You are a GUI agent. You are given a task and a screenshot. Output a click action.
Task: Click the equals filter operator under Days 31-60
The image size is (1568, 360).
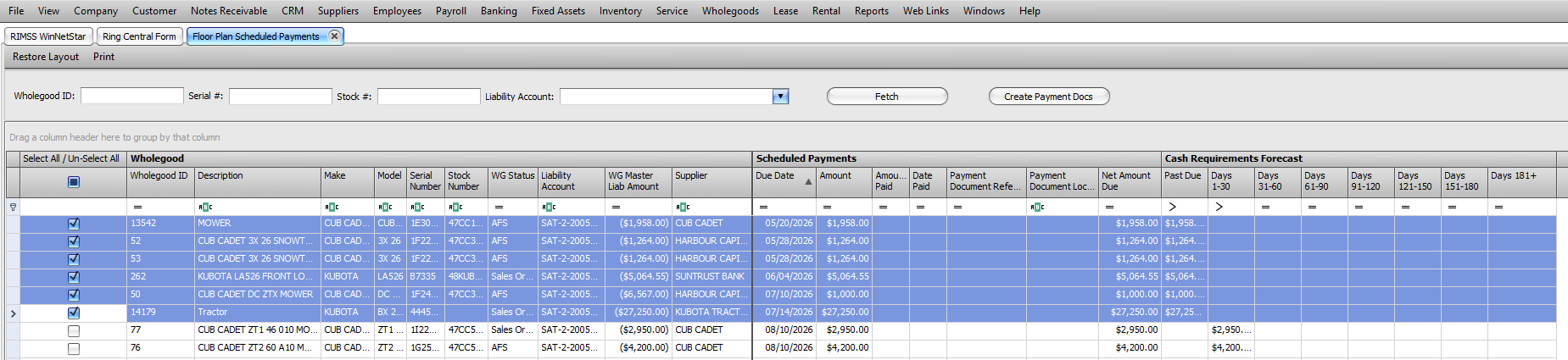(1265, 207)
